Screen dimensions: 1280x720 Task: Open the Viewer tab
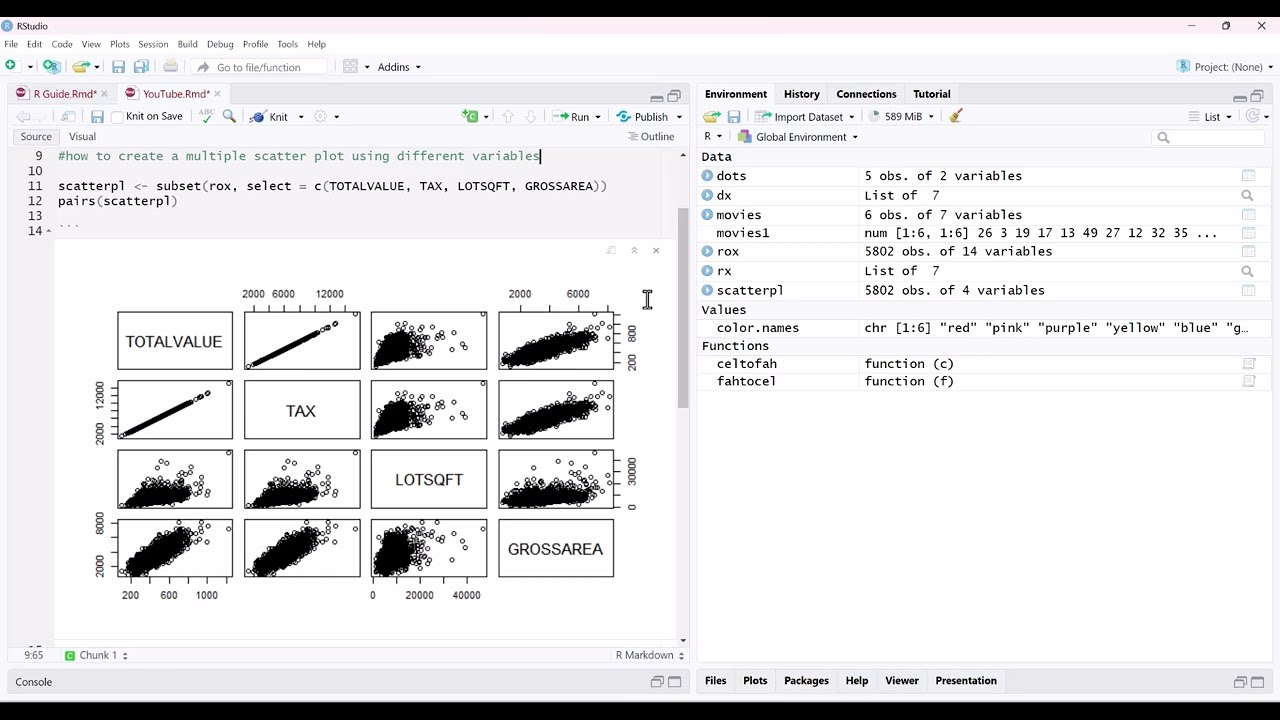tap(901, 681)
